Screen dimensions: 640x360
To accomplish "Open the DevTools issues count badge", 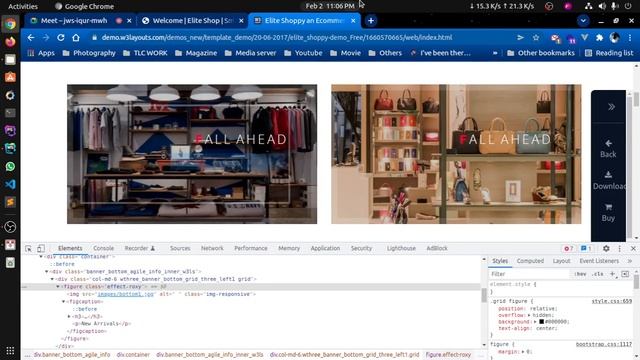I will coord(586,248).
